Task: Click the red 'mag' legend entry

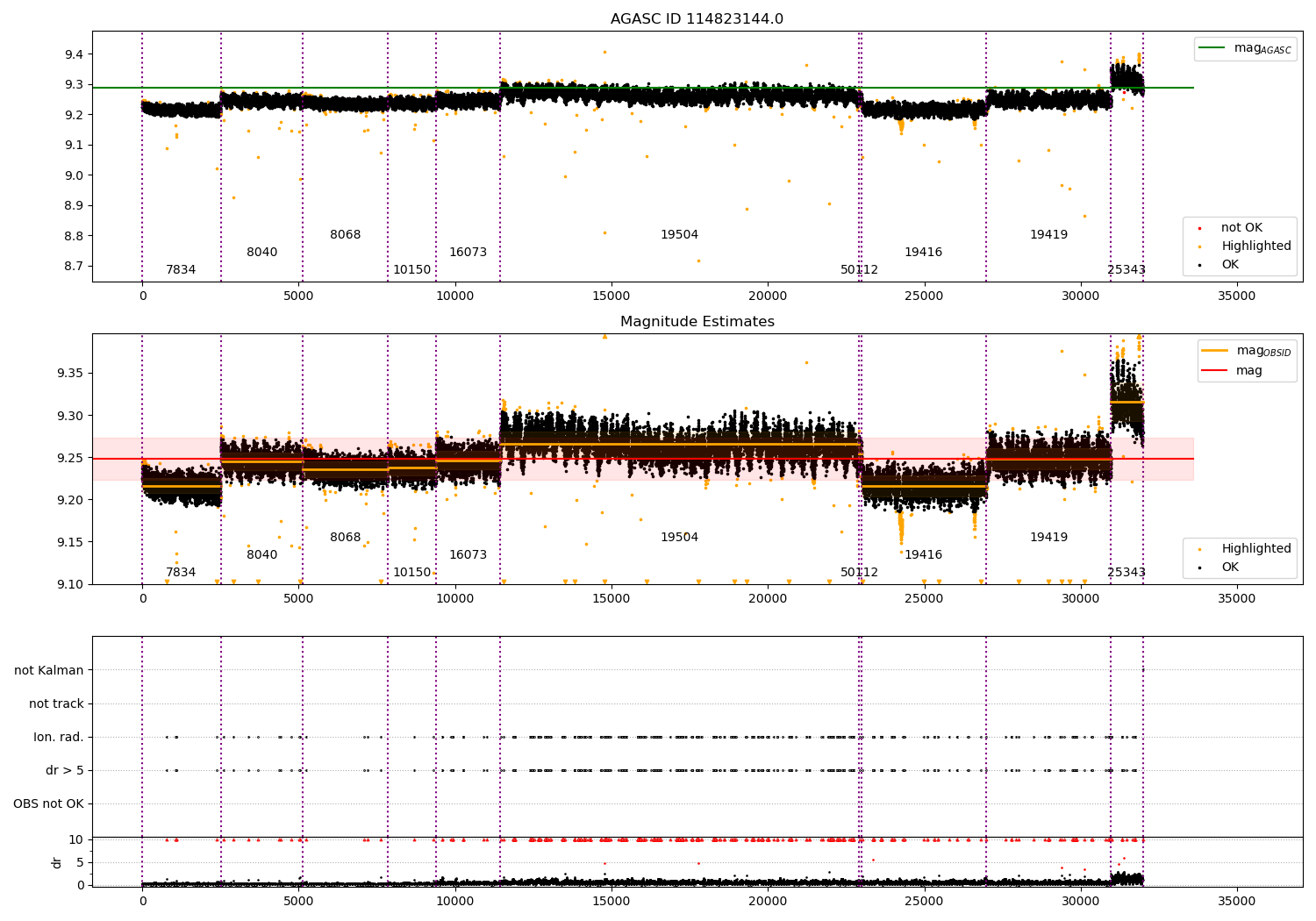Action: coord(1233,371)
